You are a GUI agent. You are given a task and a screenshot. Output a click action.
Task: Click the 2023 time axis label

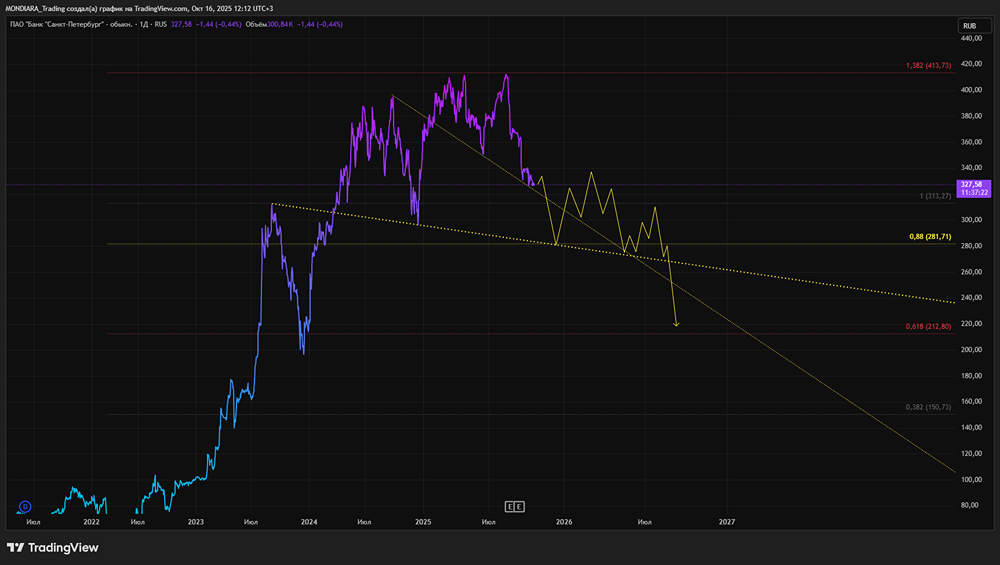196,522
